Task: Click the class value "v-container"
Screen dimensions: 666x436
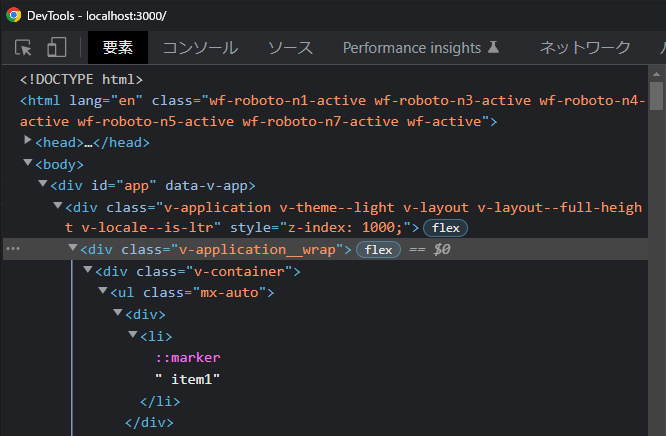Action: point(239,272)
